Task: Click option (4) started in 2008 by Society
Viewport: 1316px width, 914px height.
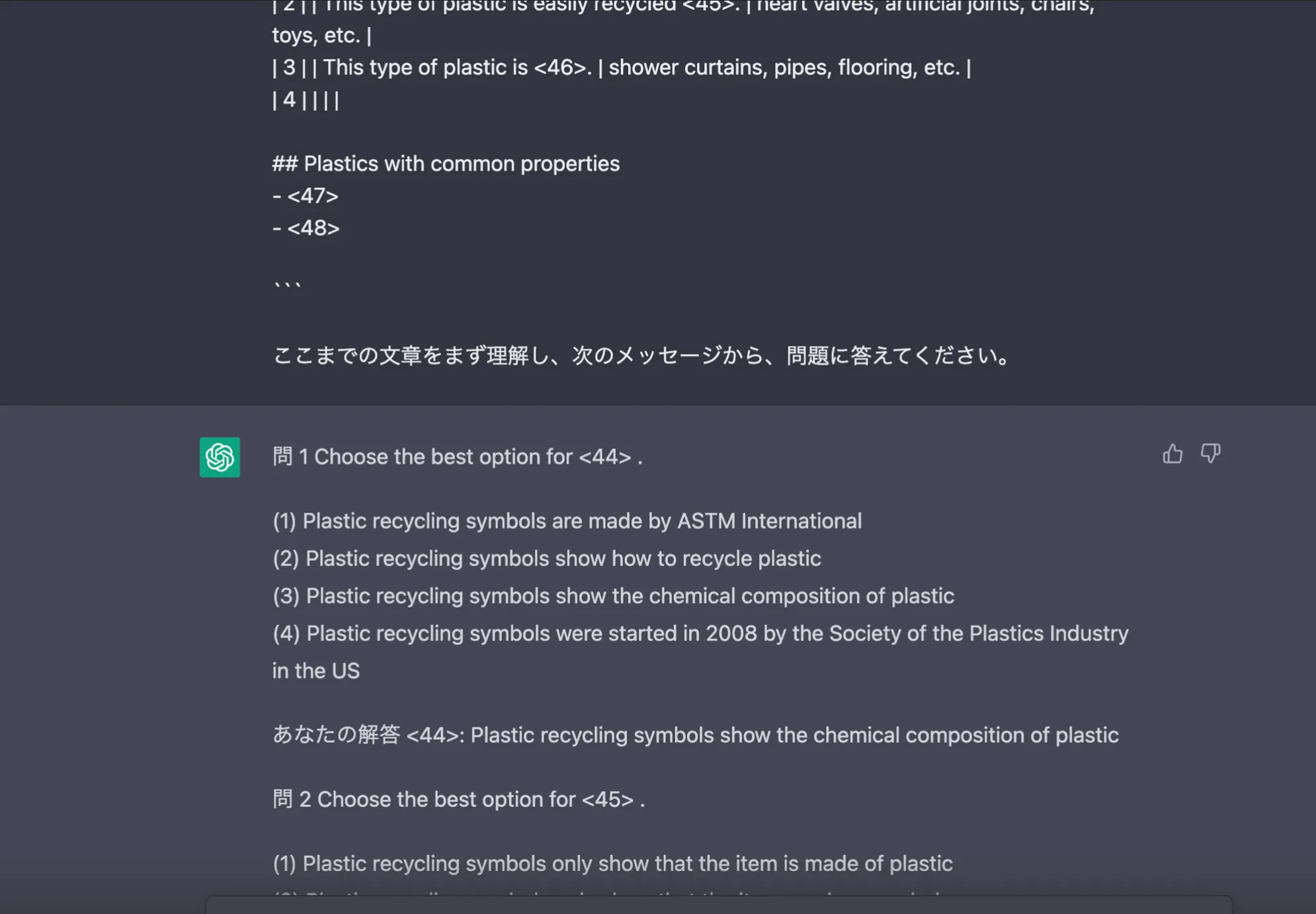Action: (700, 651)
